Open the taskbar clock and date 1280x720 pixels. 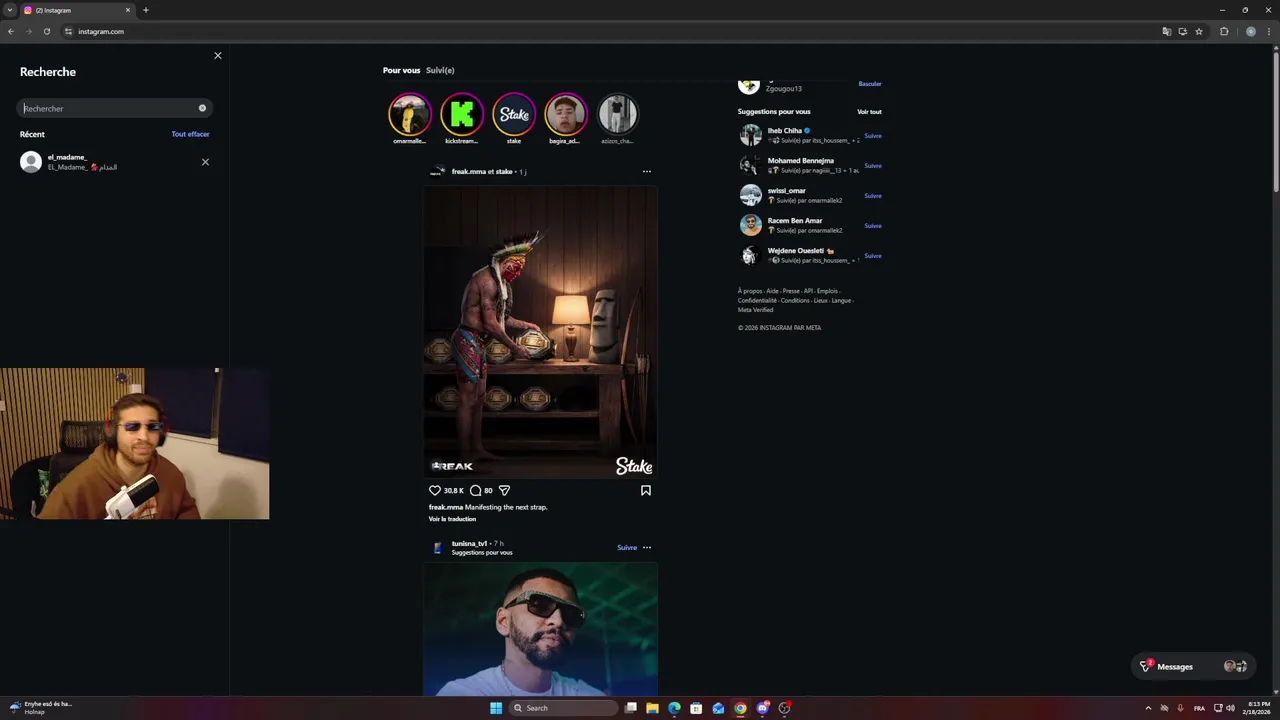pos(1256,708)
